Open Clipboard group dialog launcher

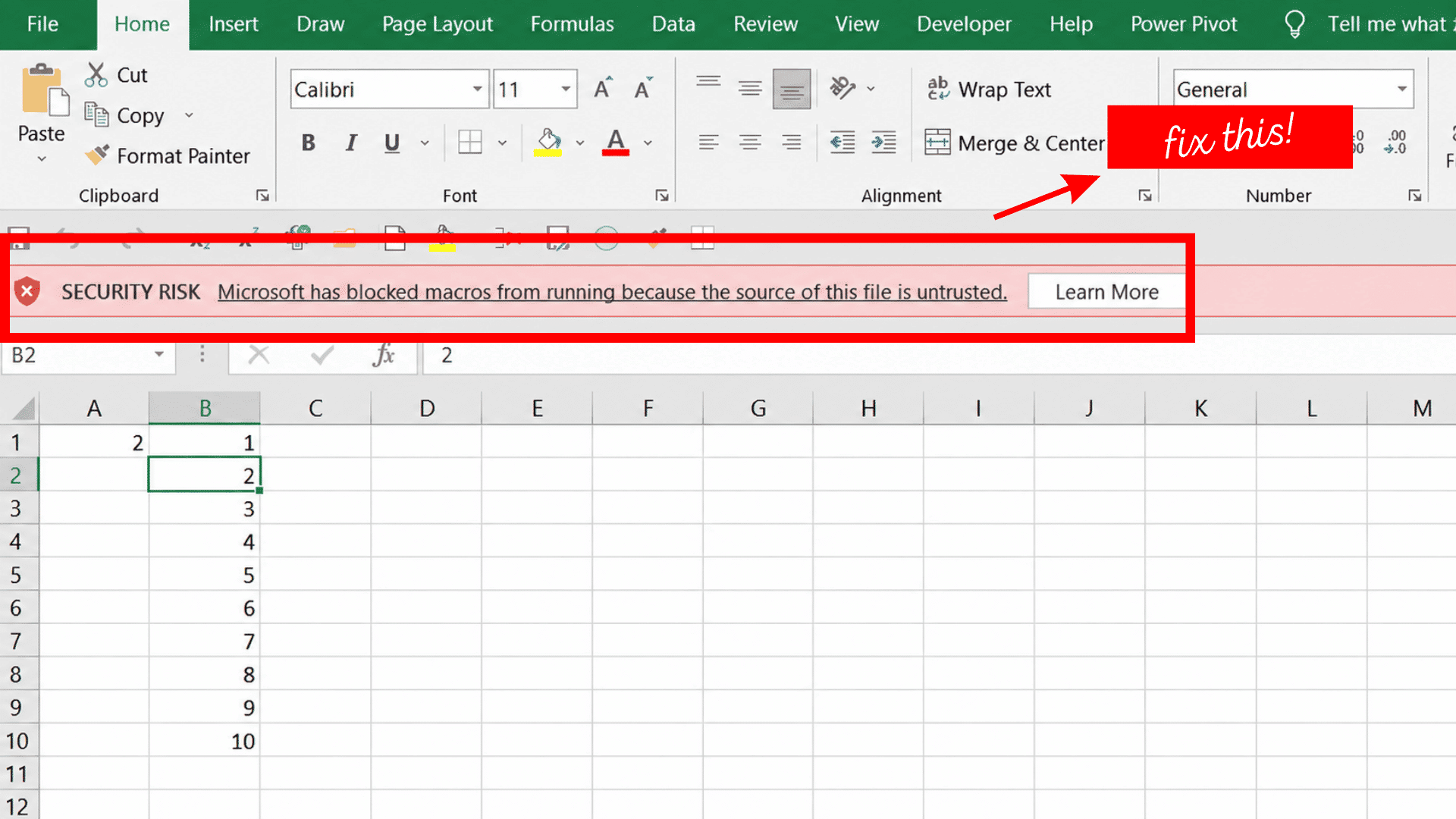(x=262, y=196)
